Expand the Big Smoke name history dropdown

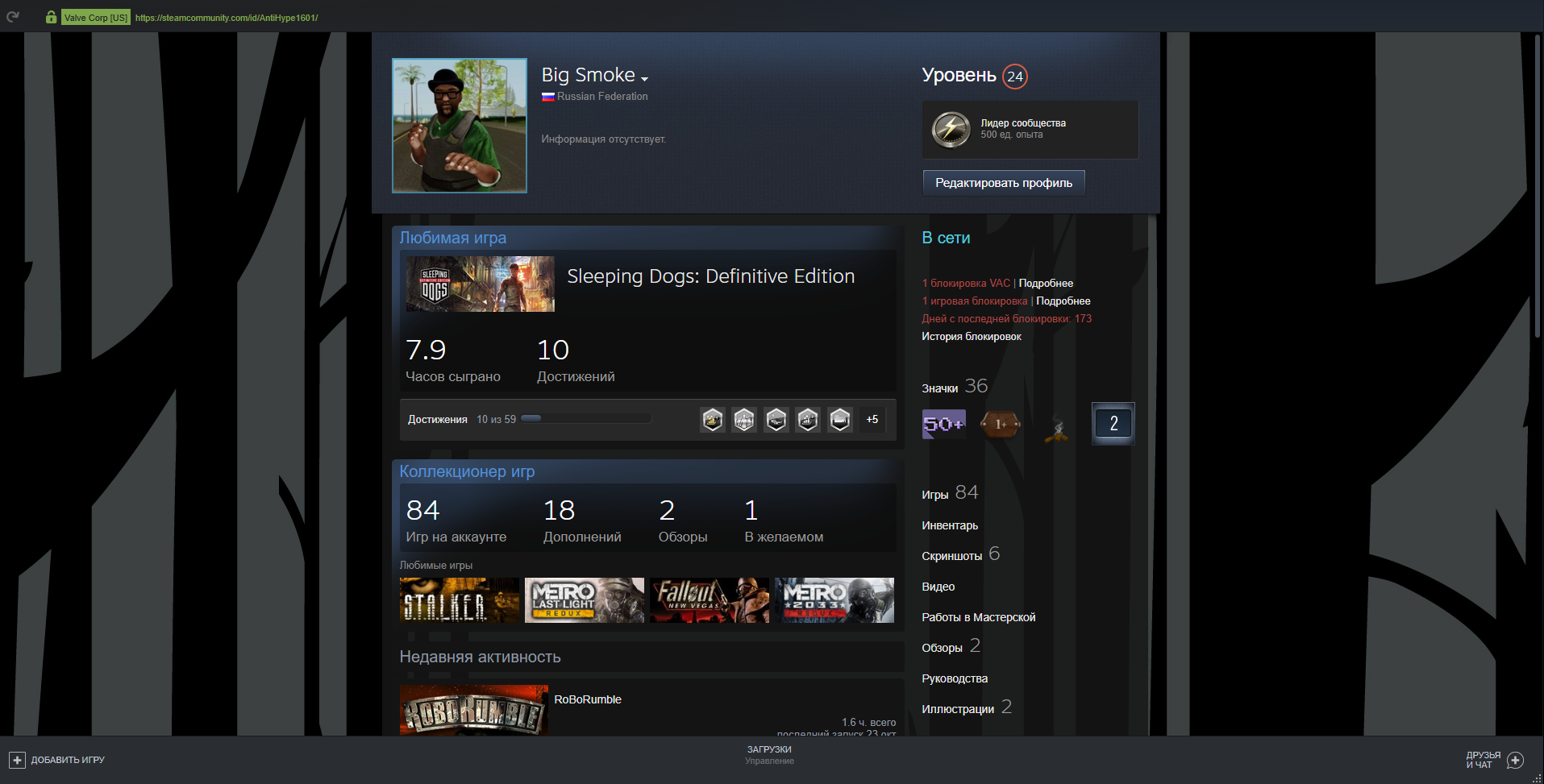(644, 78)
